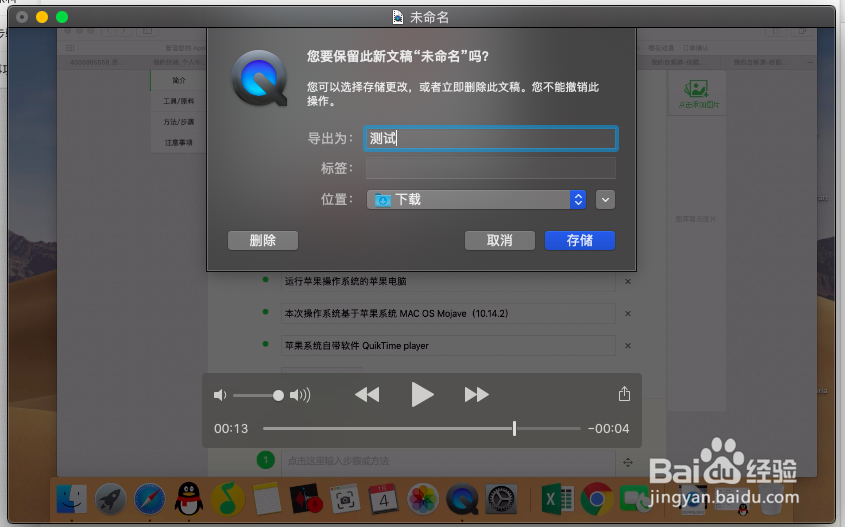The image size is (845, 527).
Task: Open FaceTime from the Dock
Action: click(635, 498)
